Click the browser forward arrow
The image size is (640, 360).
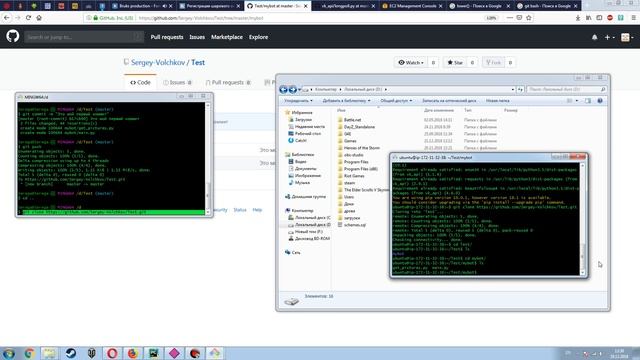click(x=18, y=18)
